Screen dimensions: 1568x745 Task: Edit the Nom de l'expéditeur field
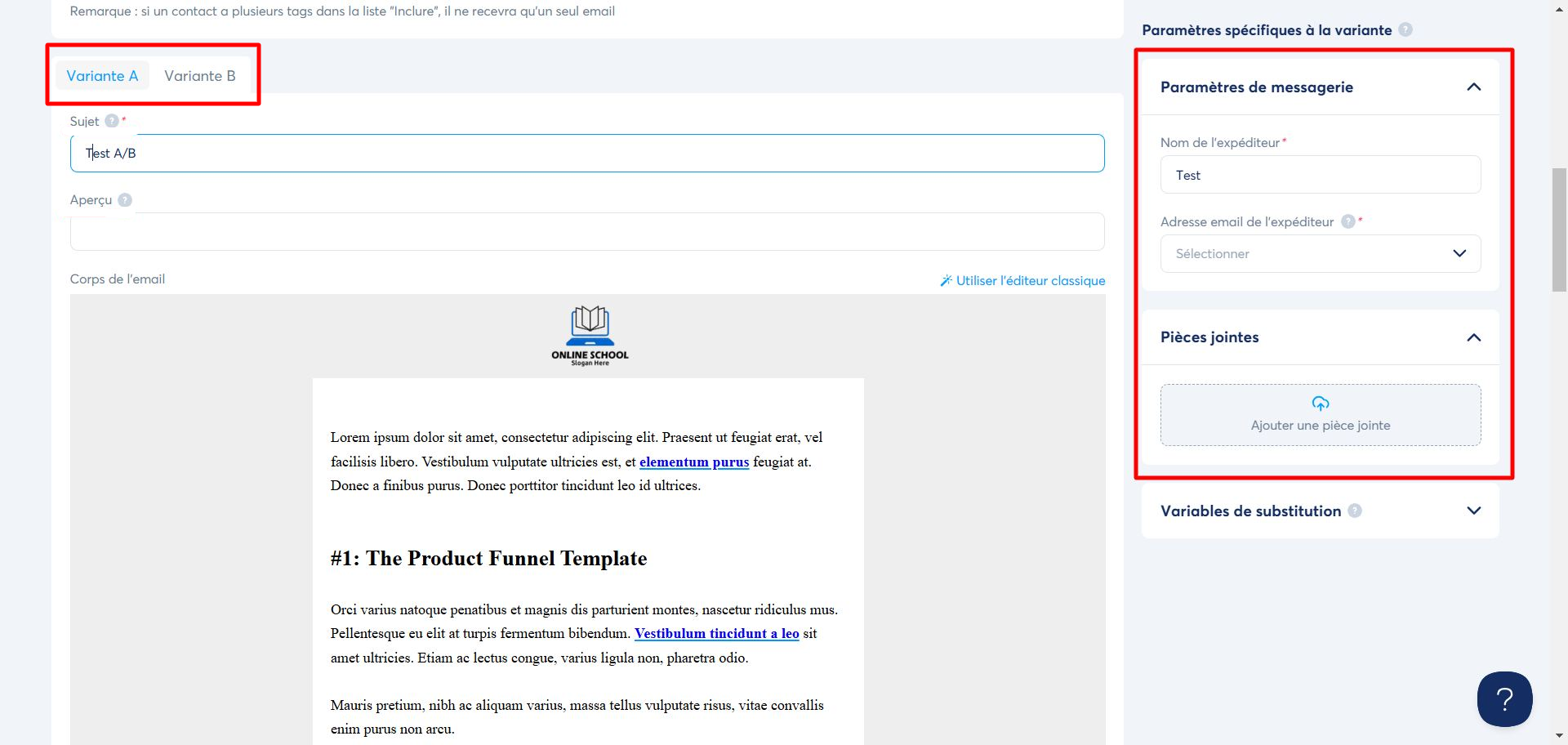coord(1321,175)
